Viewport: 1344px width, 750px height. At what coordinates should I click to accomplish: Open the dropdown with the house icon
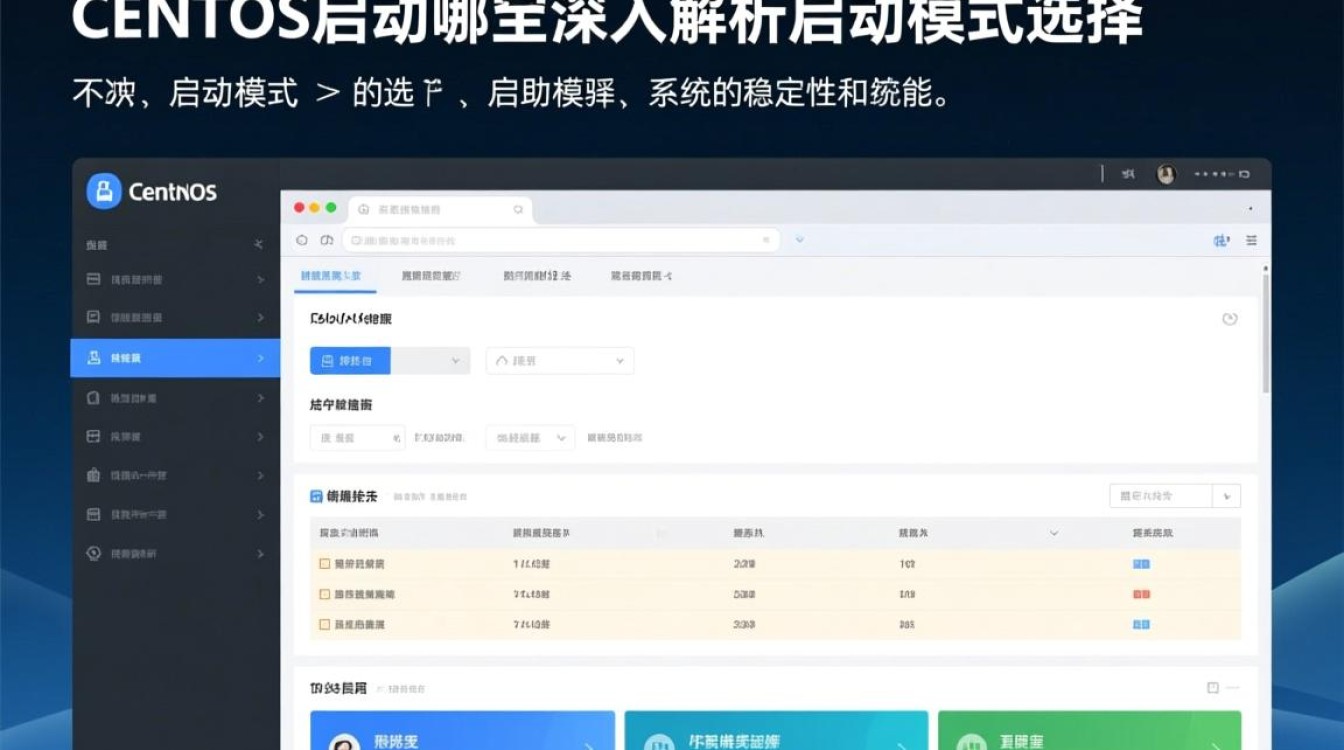[x=560, y=361]
